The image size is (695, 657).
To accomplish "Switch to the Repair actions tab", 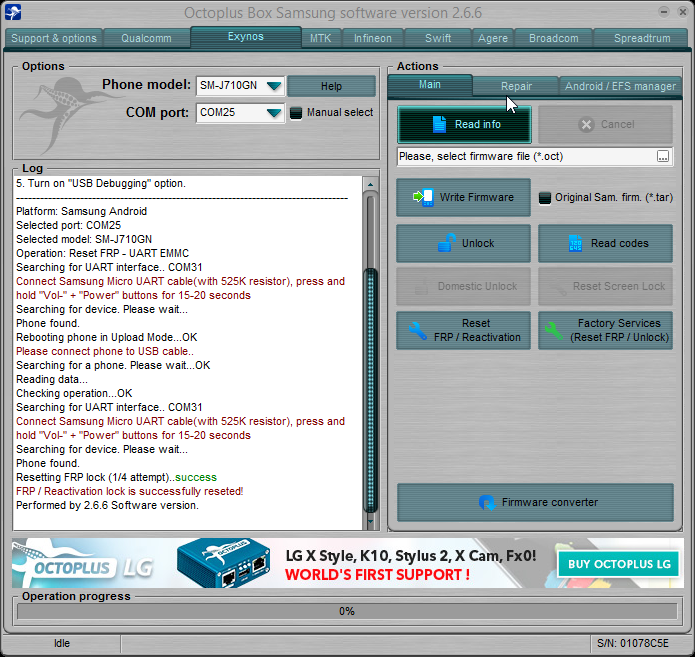I will click(x=516, y=86).
